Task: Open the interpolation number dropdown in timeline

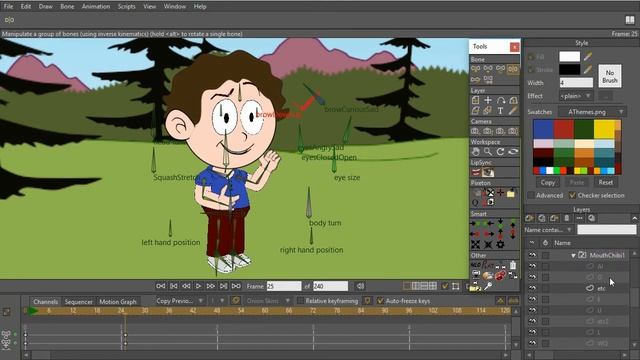Action: click(x=217, y=301)
